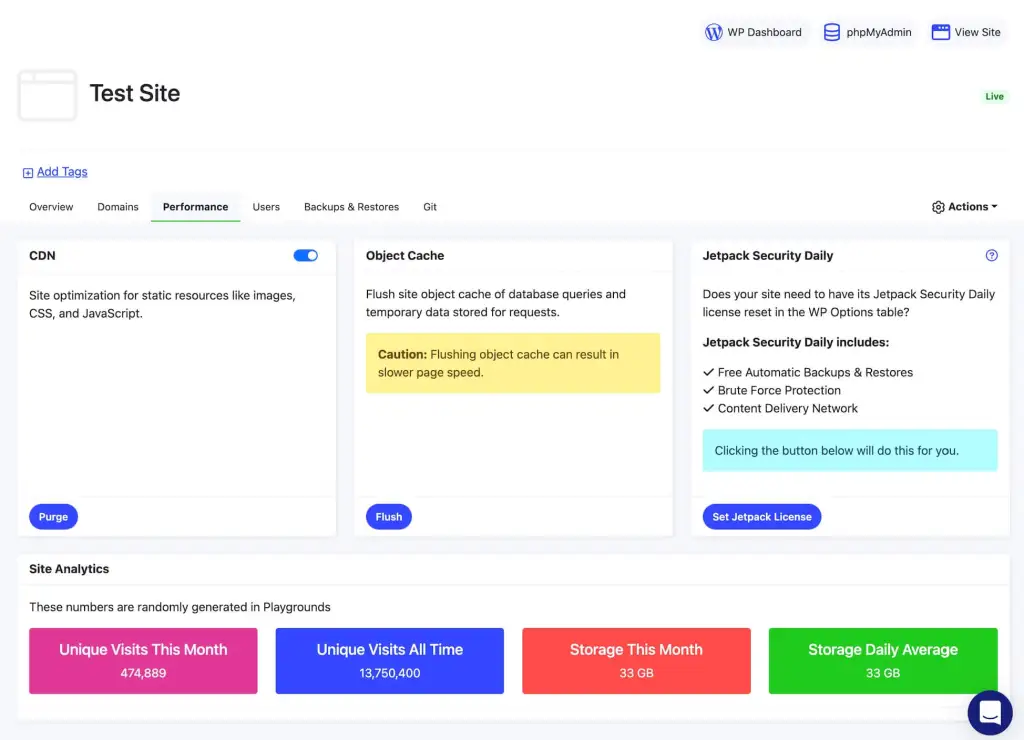Click the yellow Caution notice

coord(513,363)
